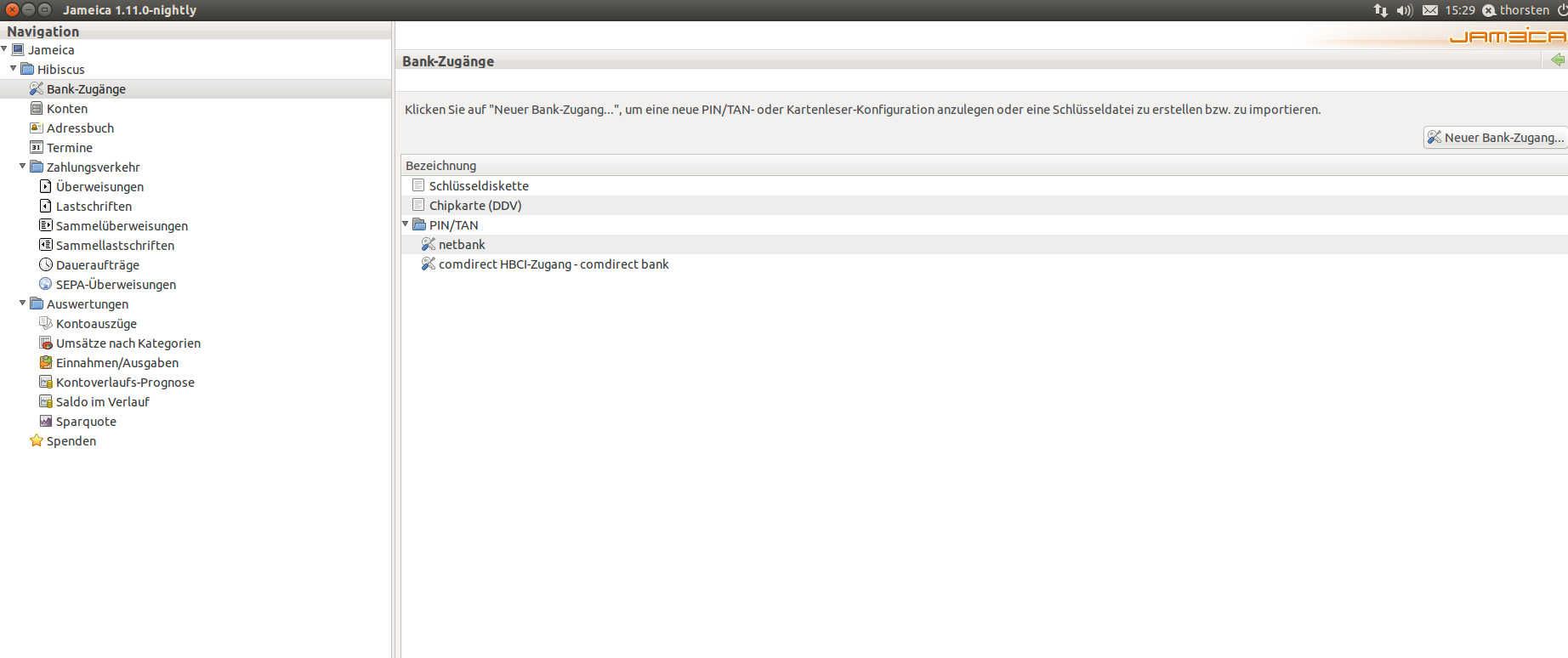This screenshot has width=1568, height=658.
Task: Select the PIN/TAN row label
Action: (453, 224)
